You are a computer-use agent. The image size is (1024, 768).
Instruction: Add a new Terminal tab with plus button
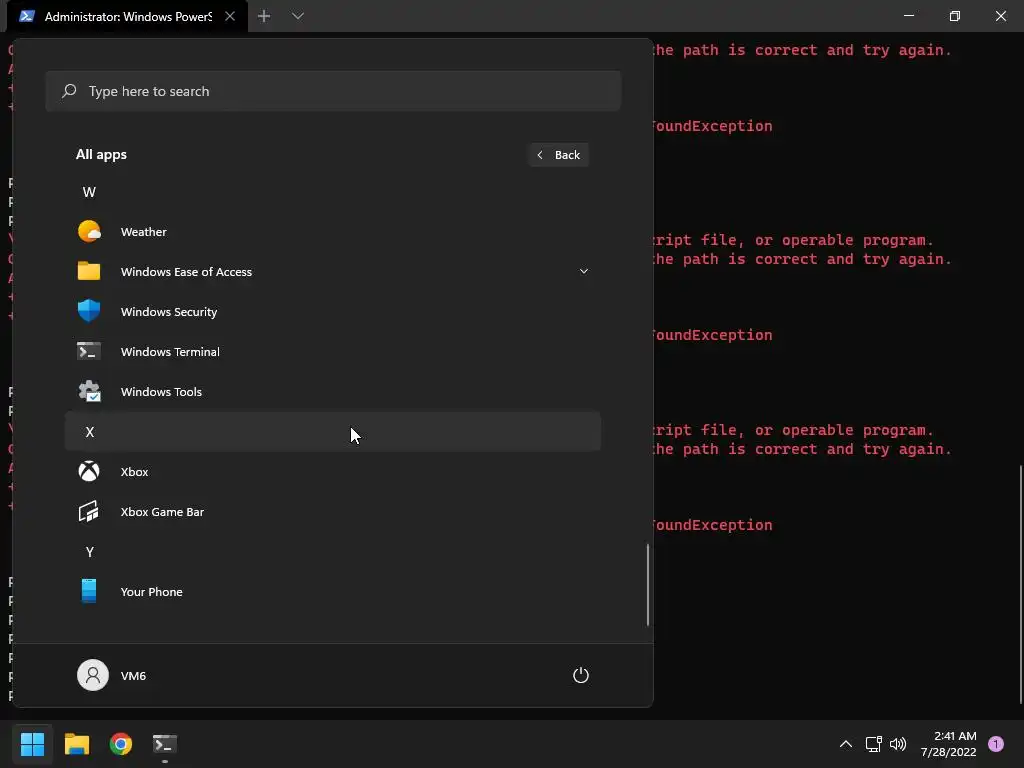pos(264,16)
